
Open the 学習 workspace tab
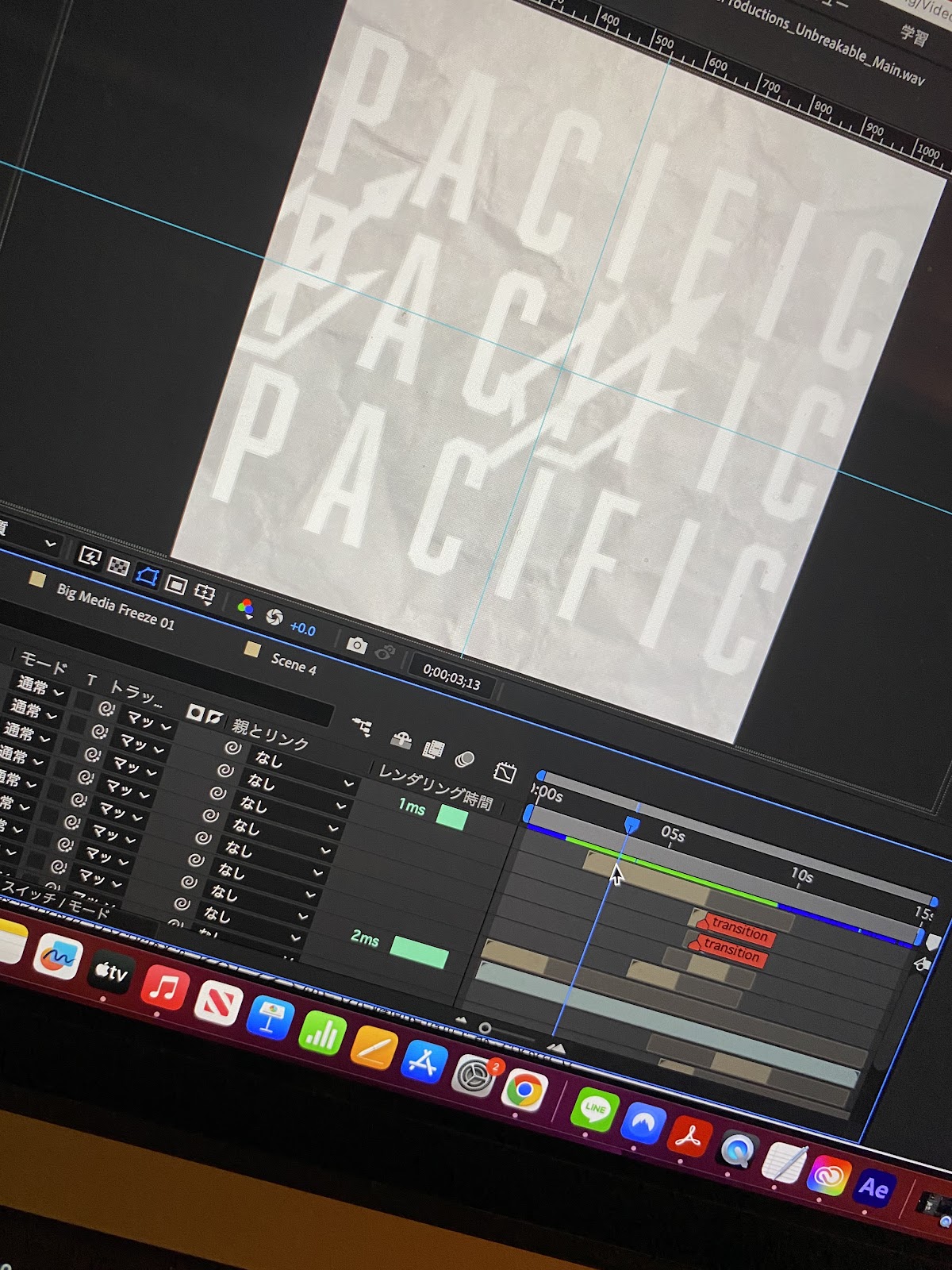click(x=914, y=36)
